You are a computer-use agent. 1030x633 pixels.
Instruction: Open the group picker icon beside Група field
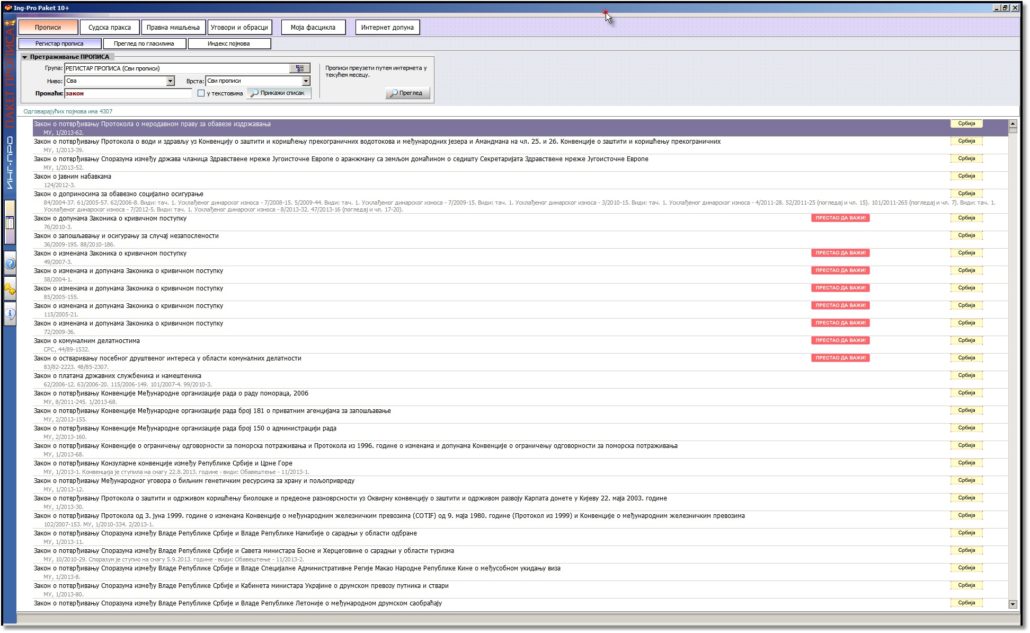tap(300, 68)
